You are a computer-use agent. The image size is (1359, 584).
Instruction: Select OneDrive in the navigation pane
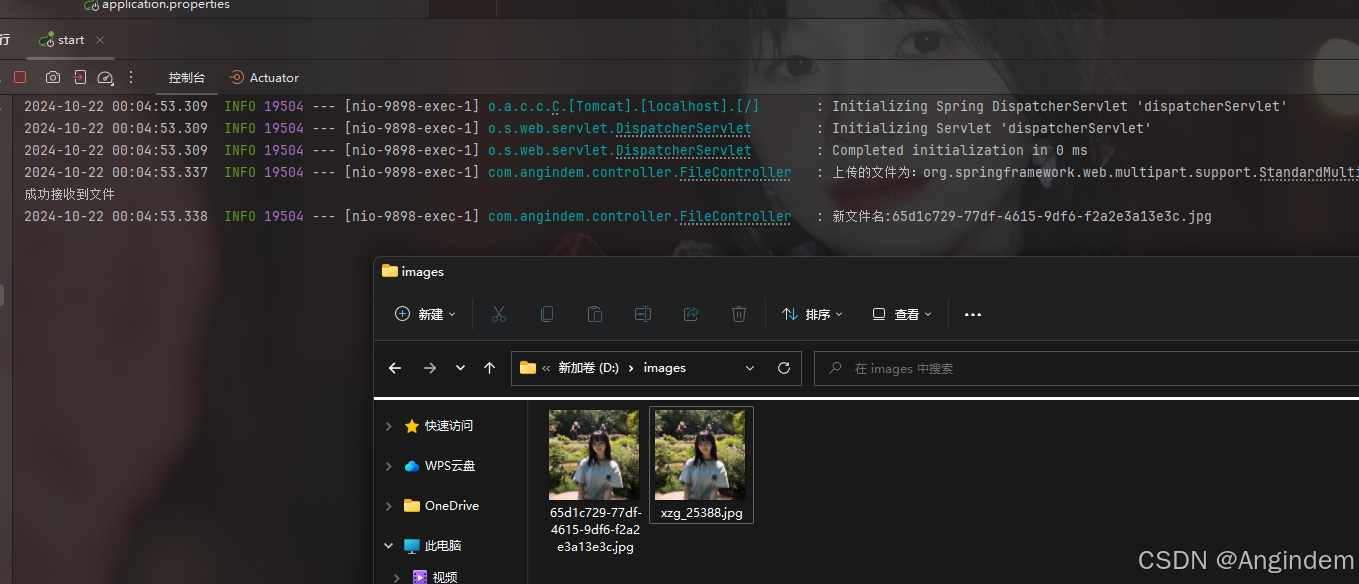tap(441, 506)
